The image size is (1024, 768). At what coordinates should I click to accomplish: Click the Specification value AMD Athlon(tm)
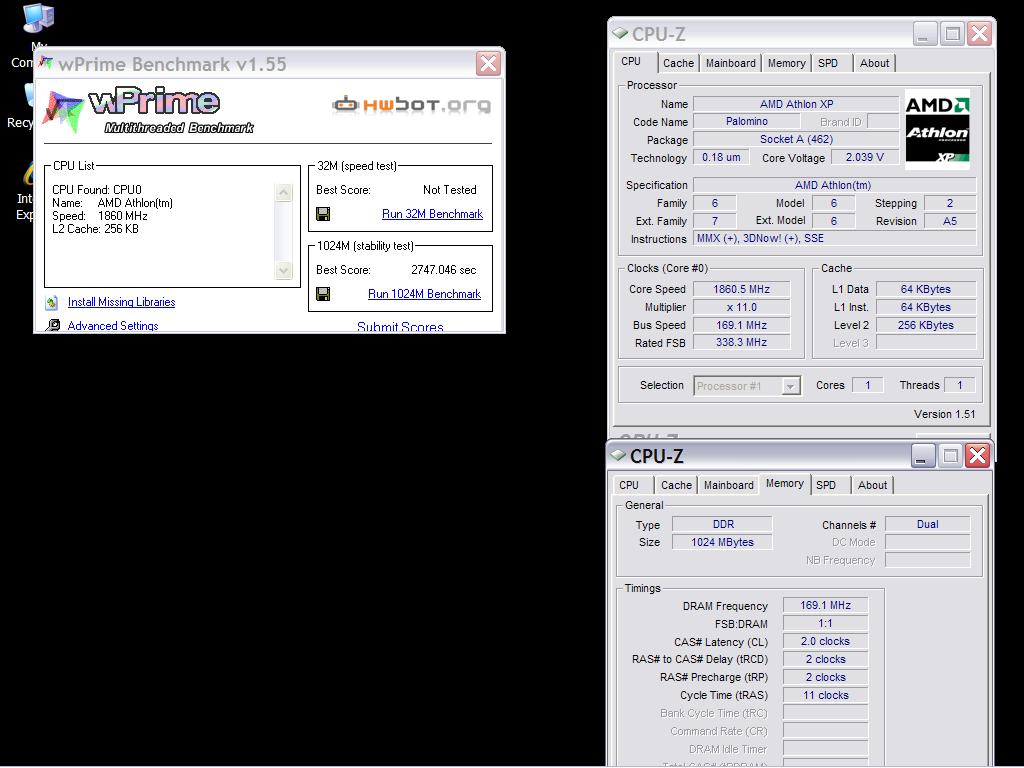point(835,185)
